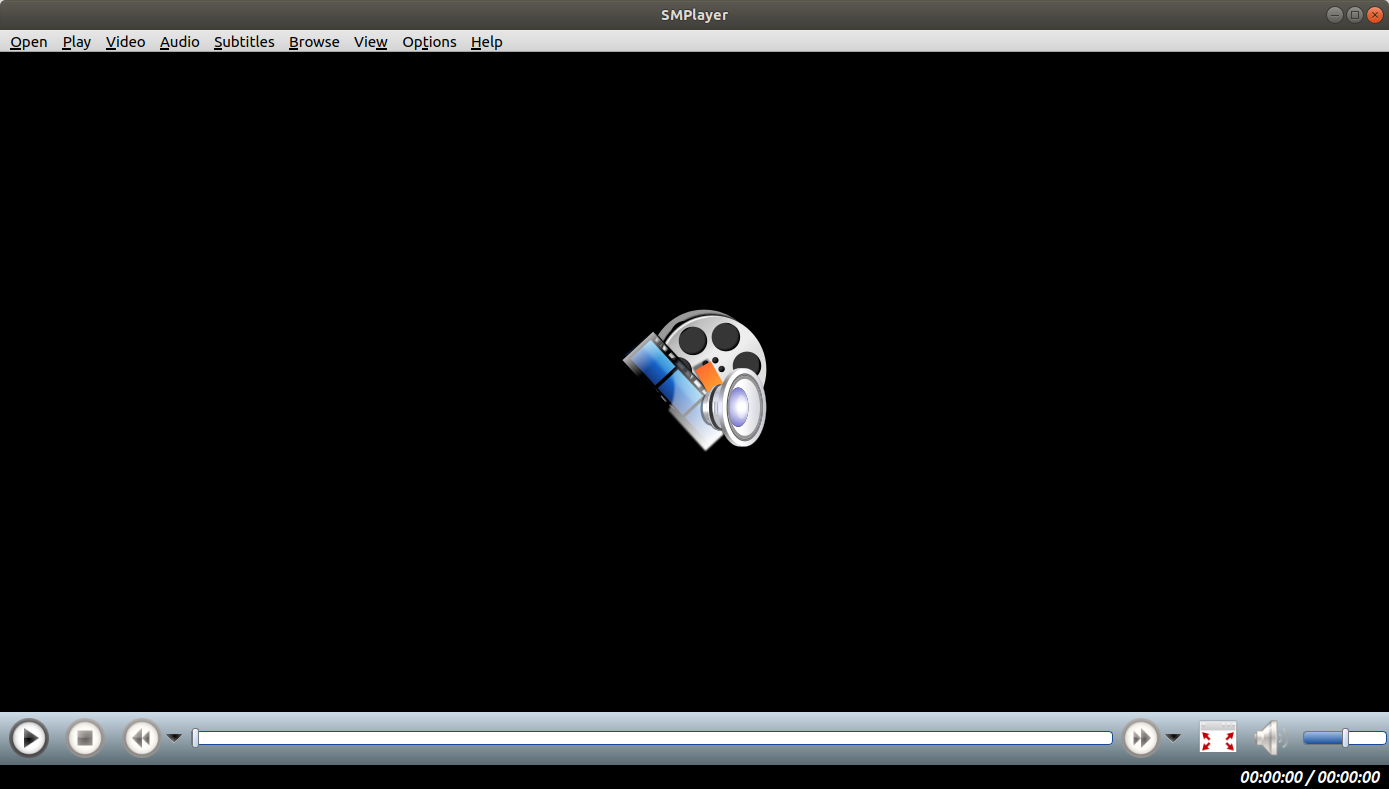
Task: Open the View menu
Action: [x=371, y=42]
